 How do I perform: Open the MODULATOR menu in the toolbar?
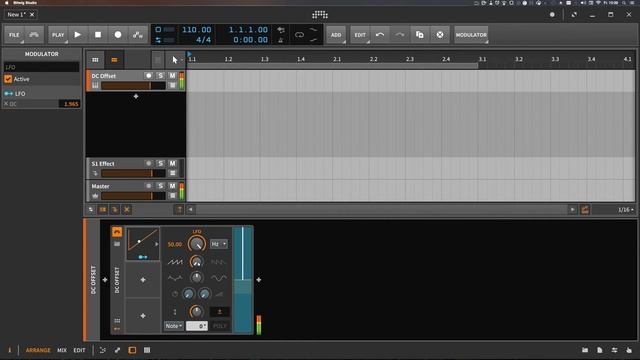click(x=471, y=35)
